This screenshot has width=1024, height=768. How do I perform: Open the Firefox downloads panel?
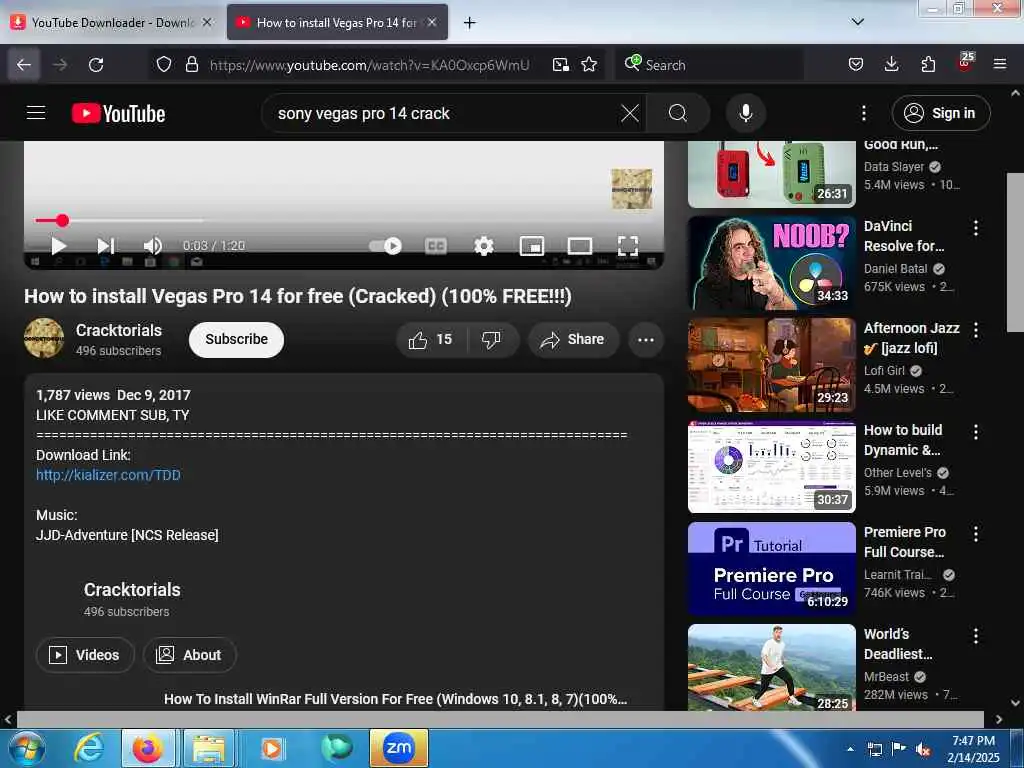point(891,64)
